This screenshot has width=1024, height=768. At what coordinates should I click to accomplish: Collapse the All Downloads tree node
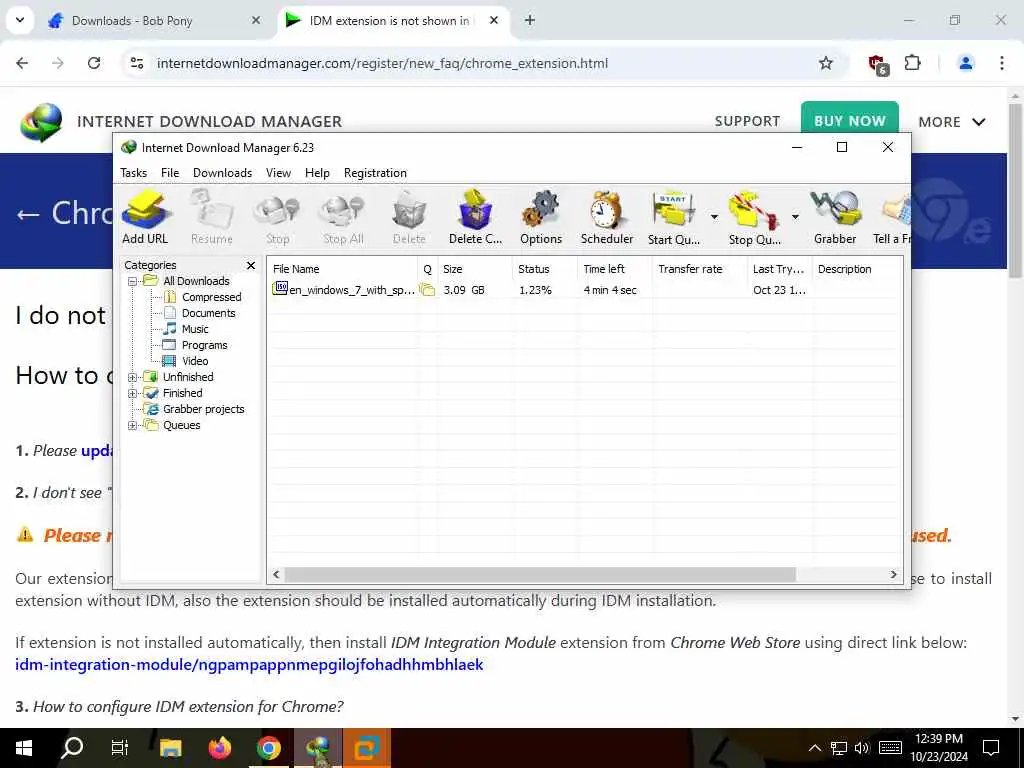(133, 281)
